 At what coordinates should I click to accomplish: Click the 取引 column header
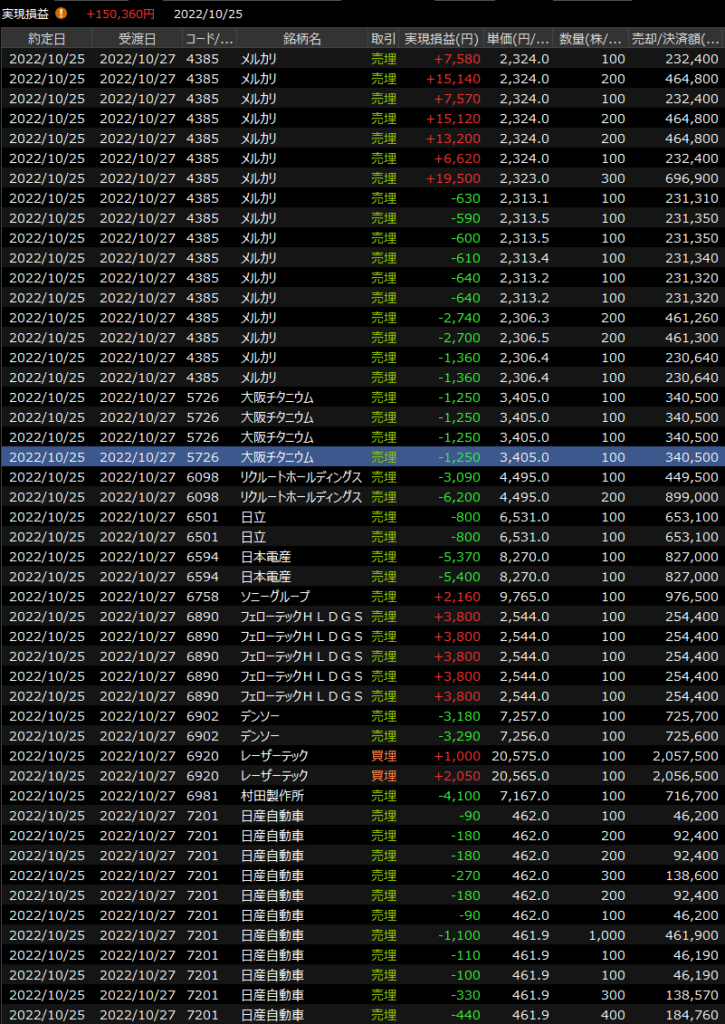click(x=383, y=38)
